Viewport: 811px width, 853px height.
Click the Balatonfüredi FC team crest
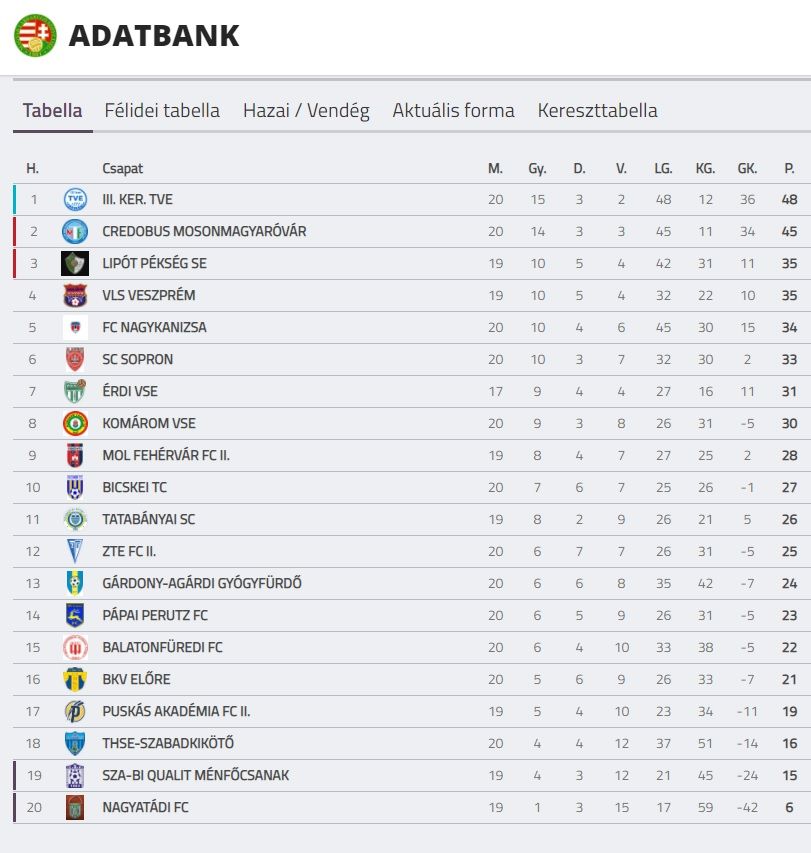75,647
